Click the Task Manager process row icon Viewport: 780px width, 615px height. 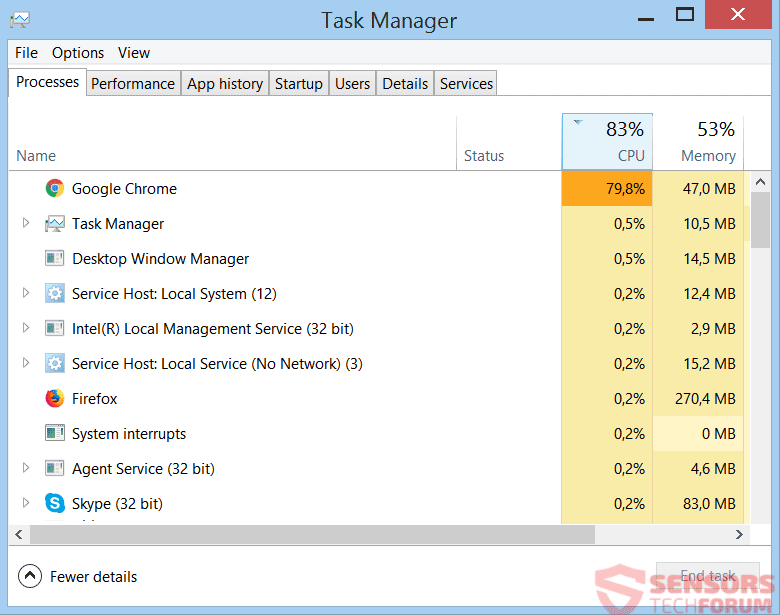(55, 224)
